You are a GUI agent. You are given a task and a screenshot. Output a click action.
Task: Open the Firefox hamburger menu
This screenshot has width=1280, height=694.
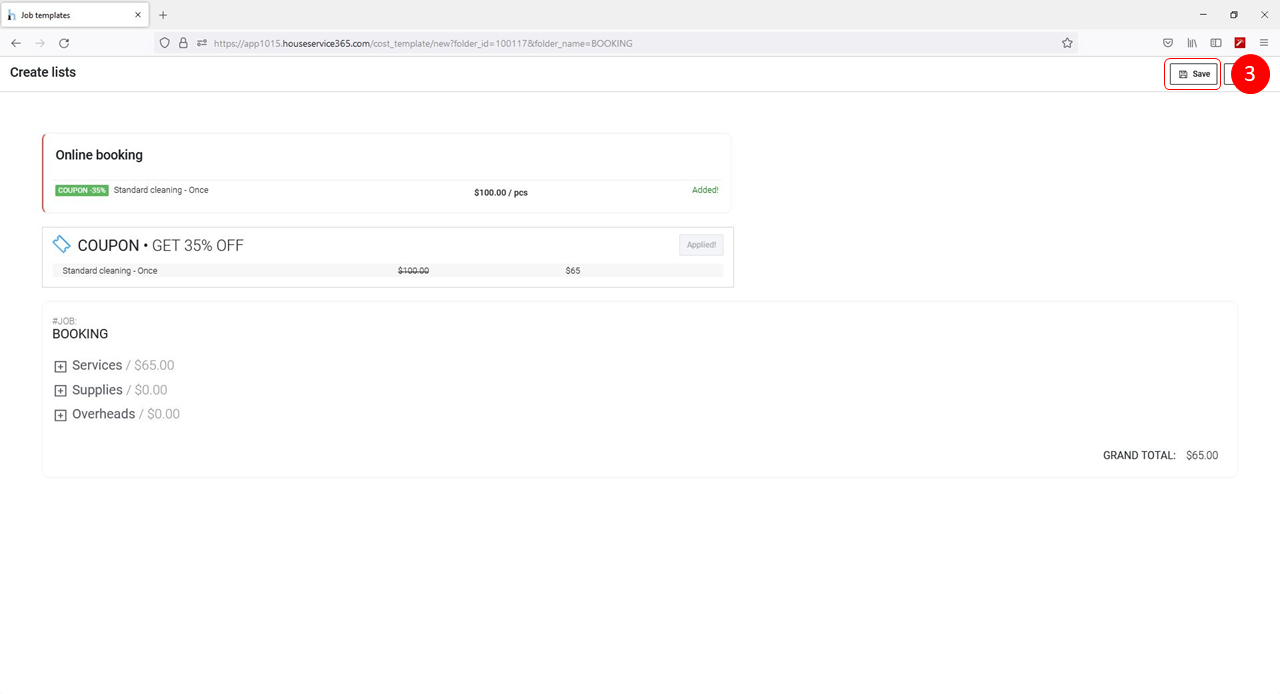[x=1264, y=43]
